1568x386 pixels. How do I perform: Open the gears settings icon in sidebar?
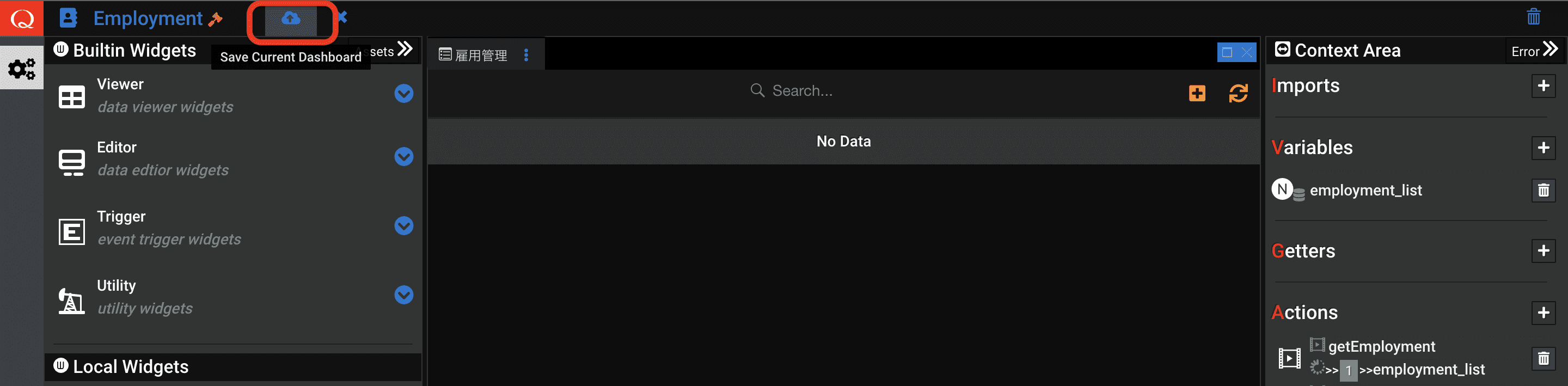(22, 68)
